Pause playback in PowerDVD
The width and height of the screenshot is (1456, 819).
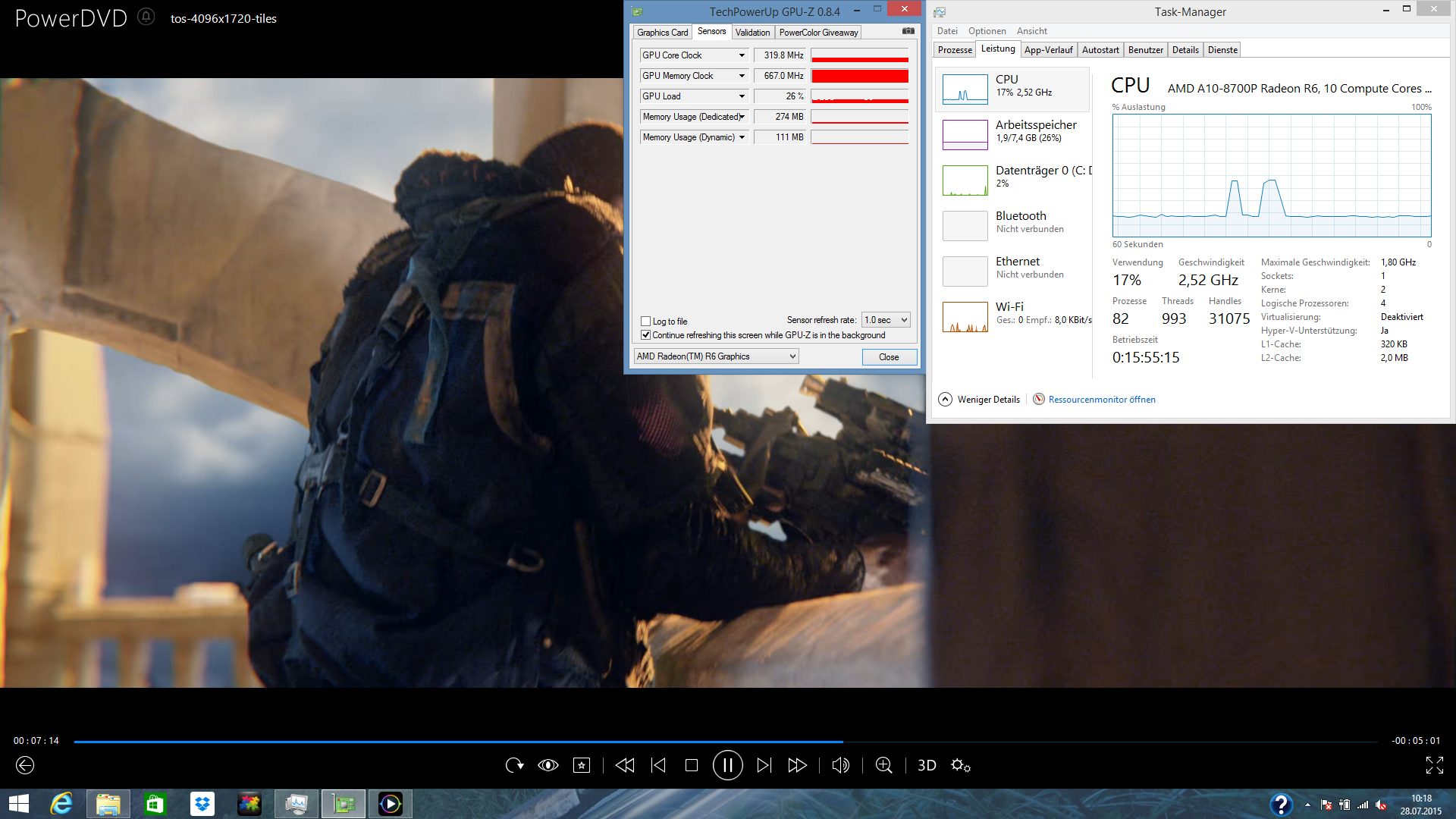[727, 765]
